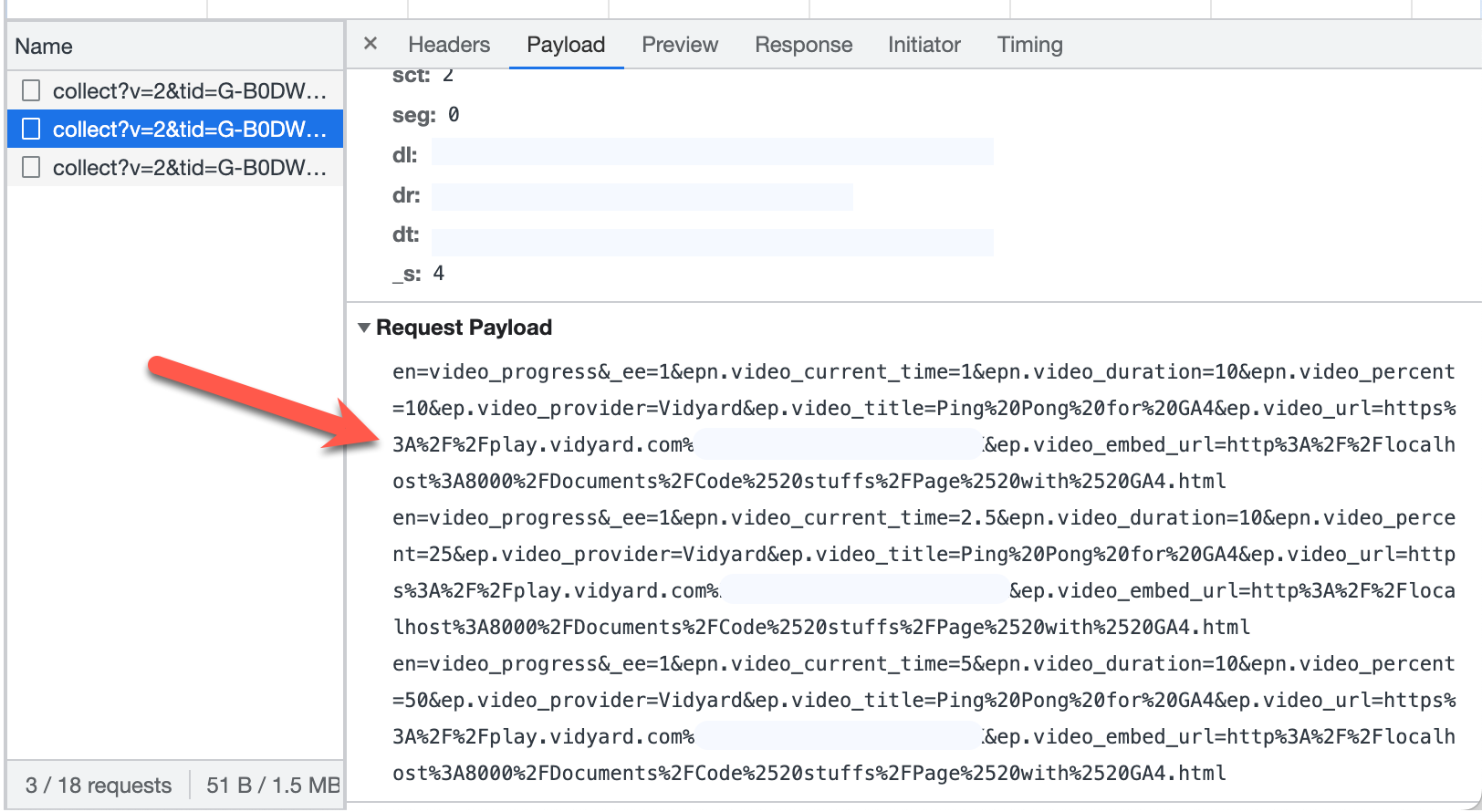The height and width of the screenshot is (812, 1482).
Task: Click the file icon of selected collect request
Action: tap(31, 129)
